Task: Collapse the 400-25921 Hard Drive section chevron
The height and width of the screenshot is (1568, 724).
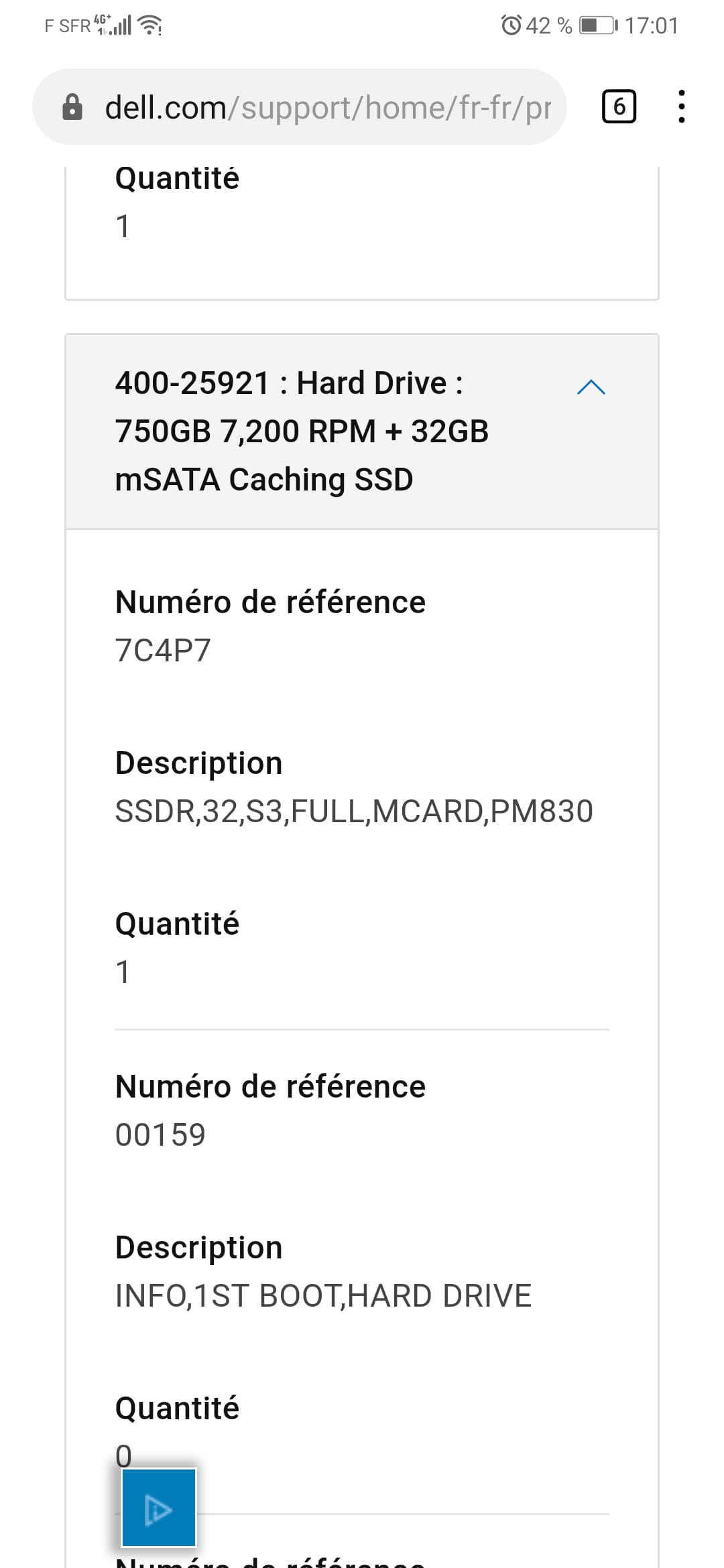Action: click(x=591, y=387)
